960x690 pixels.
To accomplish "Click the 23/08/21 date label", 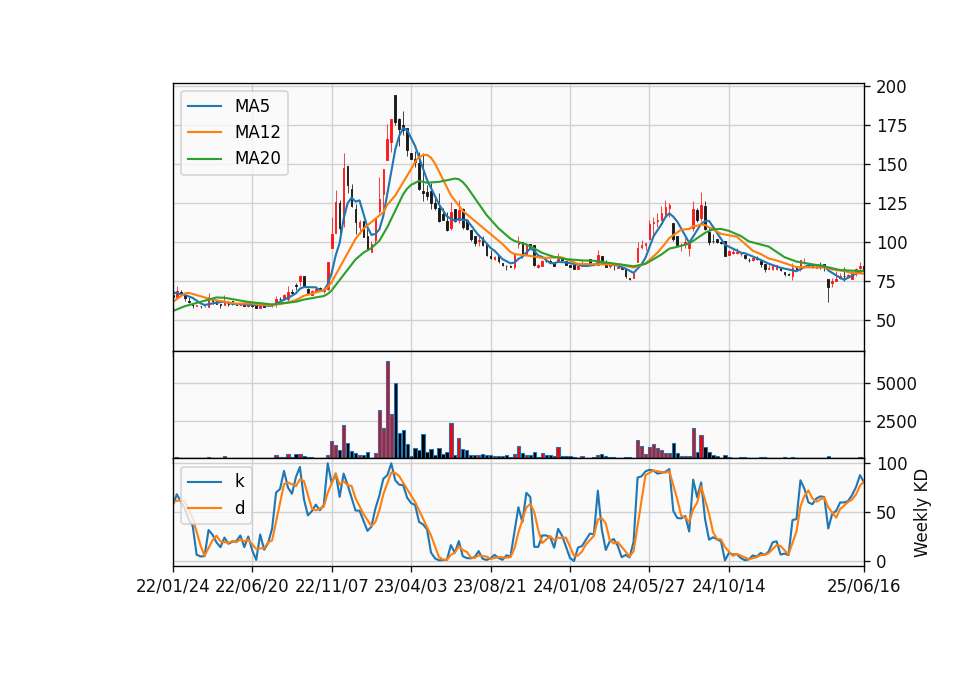I will 490,586.
